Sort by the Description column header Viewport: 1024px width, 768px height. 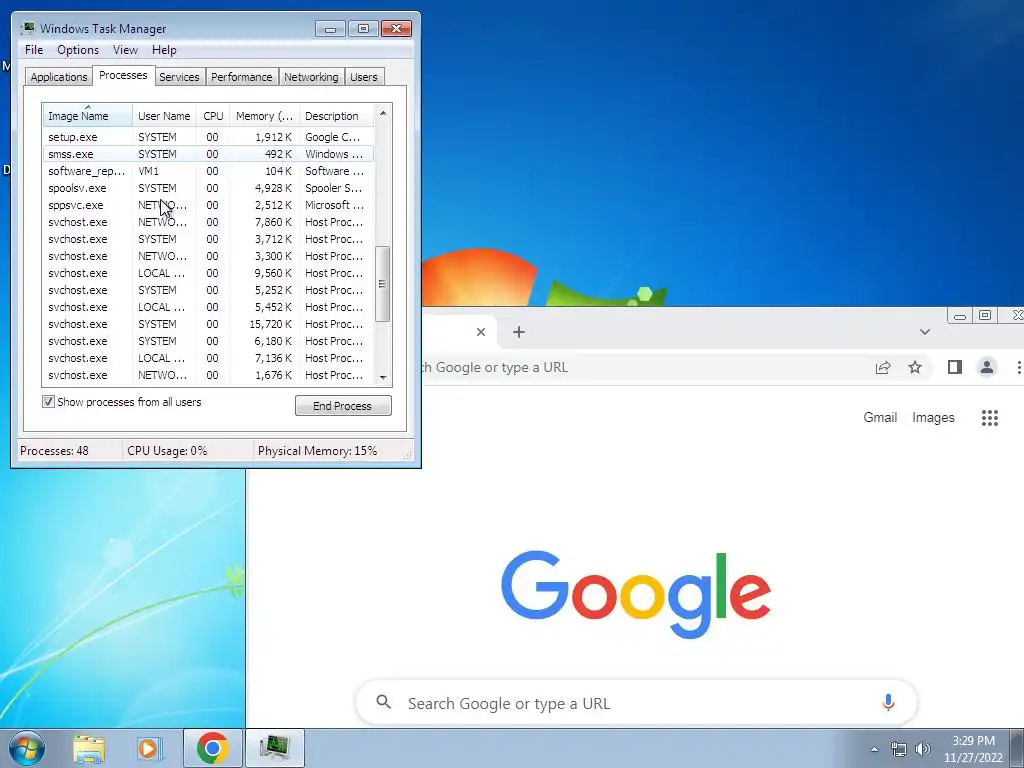point(336,116)
